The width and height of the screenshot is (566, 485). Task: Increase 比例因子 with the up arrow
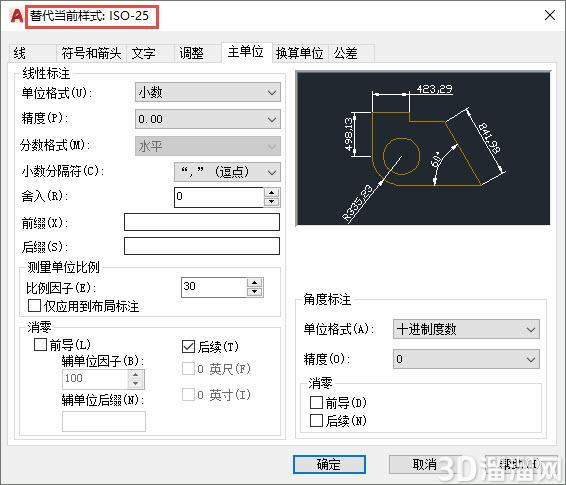click(x=255, y=283)
